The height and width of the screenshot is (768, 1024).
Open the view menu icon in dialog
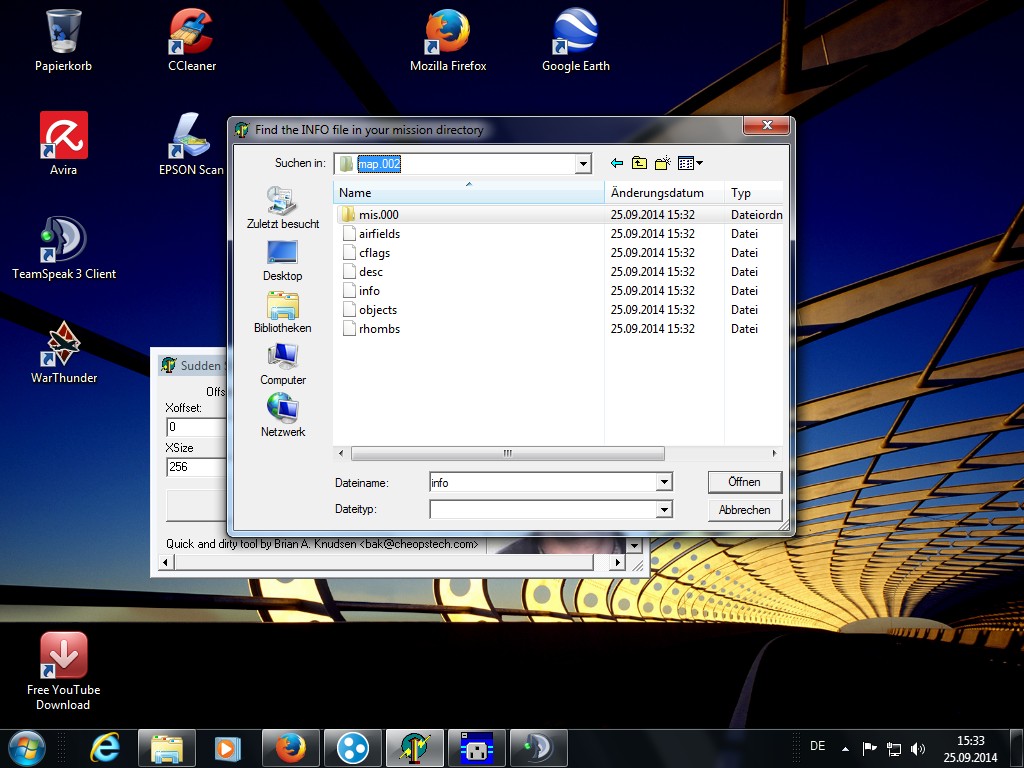click(x=690, y=163)
